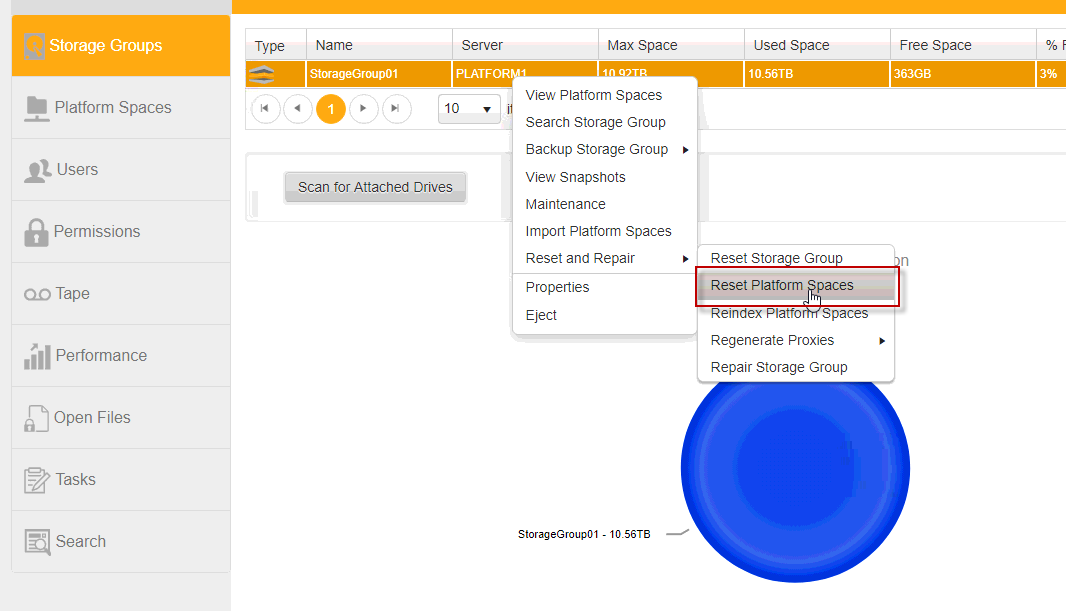Viewport: 1066px width, 611px height.
Task: Choose Eject from the context menu
Action: [x=541, y=315]
